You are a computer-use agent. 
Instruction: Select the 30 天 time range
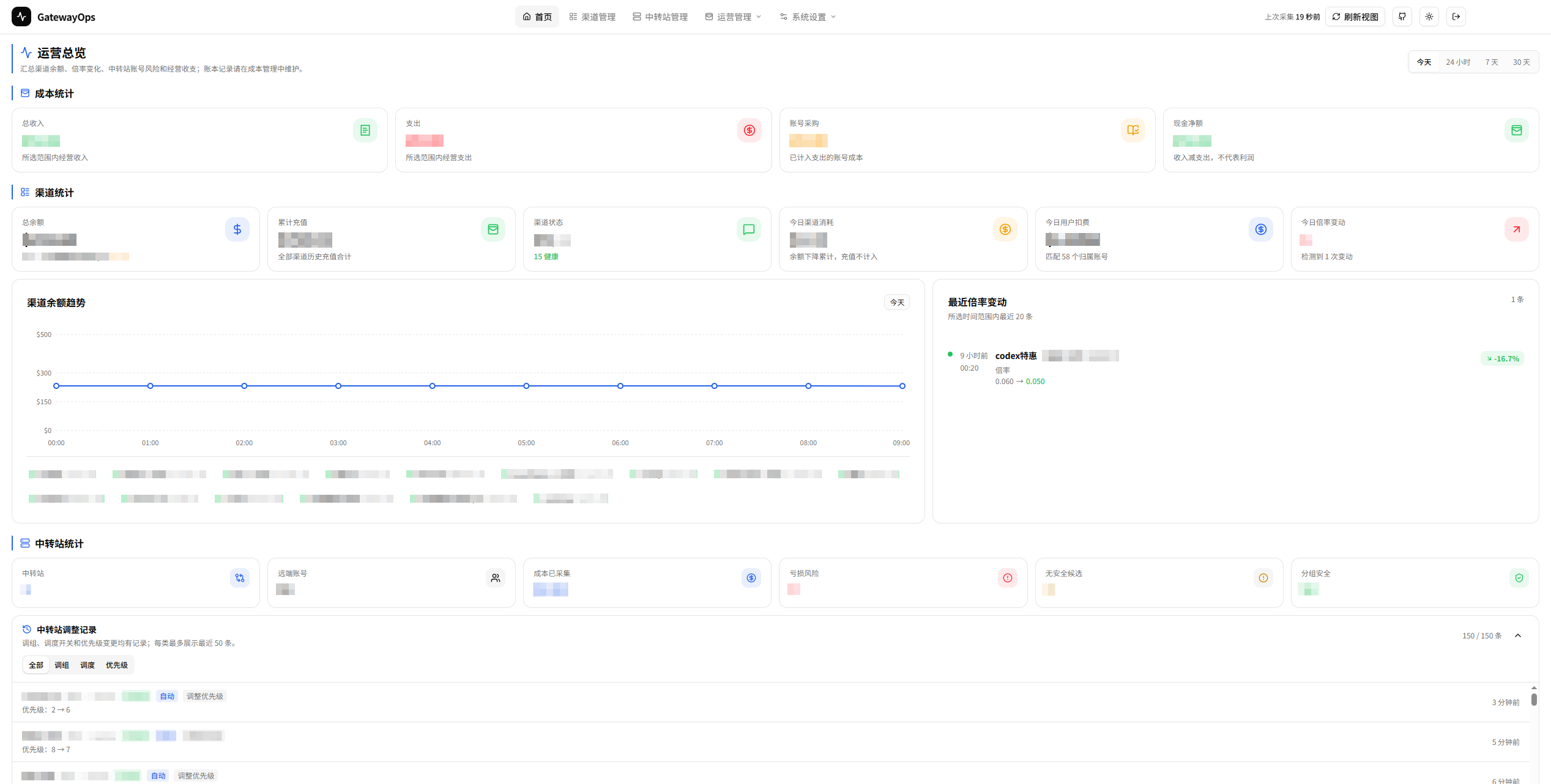point(1522,62)
